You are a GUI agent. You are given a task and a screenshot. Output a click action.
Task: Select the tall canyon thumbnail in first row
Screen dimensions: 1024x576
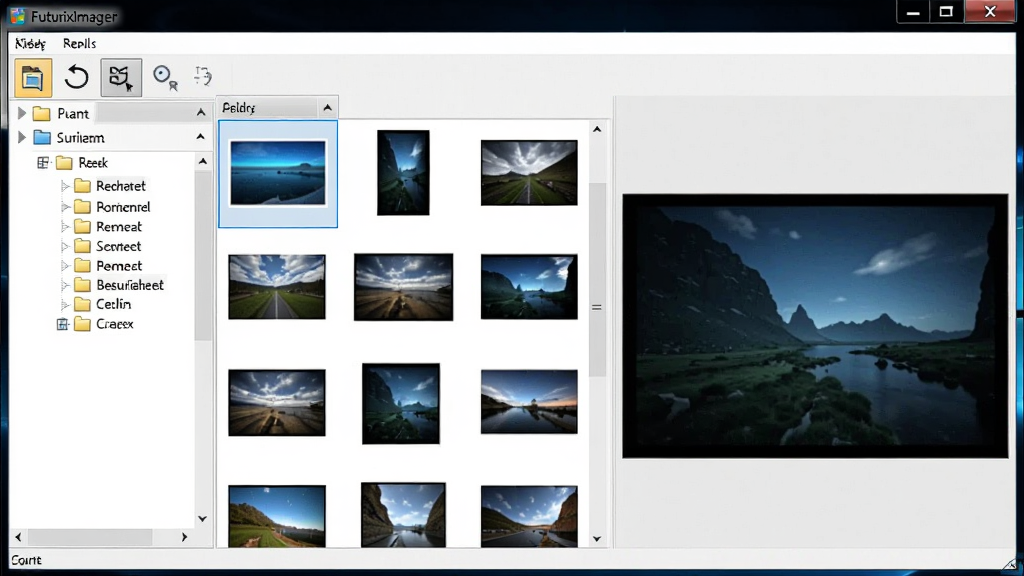click(403, 172)
